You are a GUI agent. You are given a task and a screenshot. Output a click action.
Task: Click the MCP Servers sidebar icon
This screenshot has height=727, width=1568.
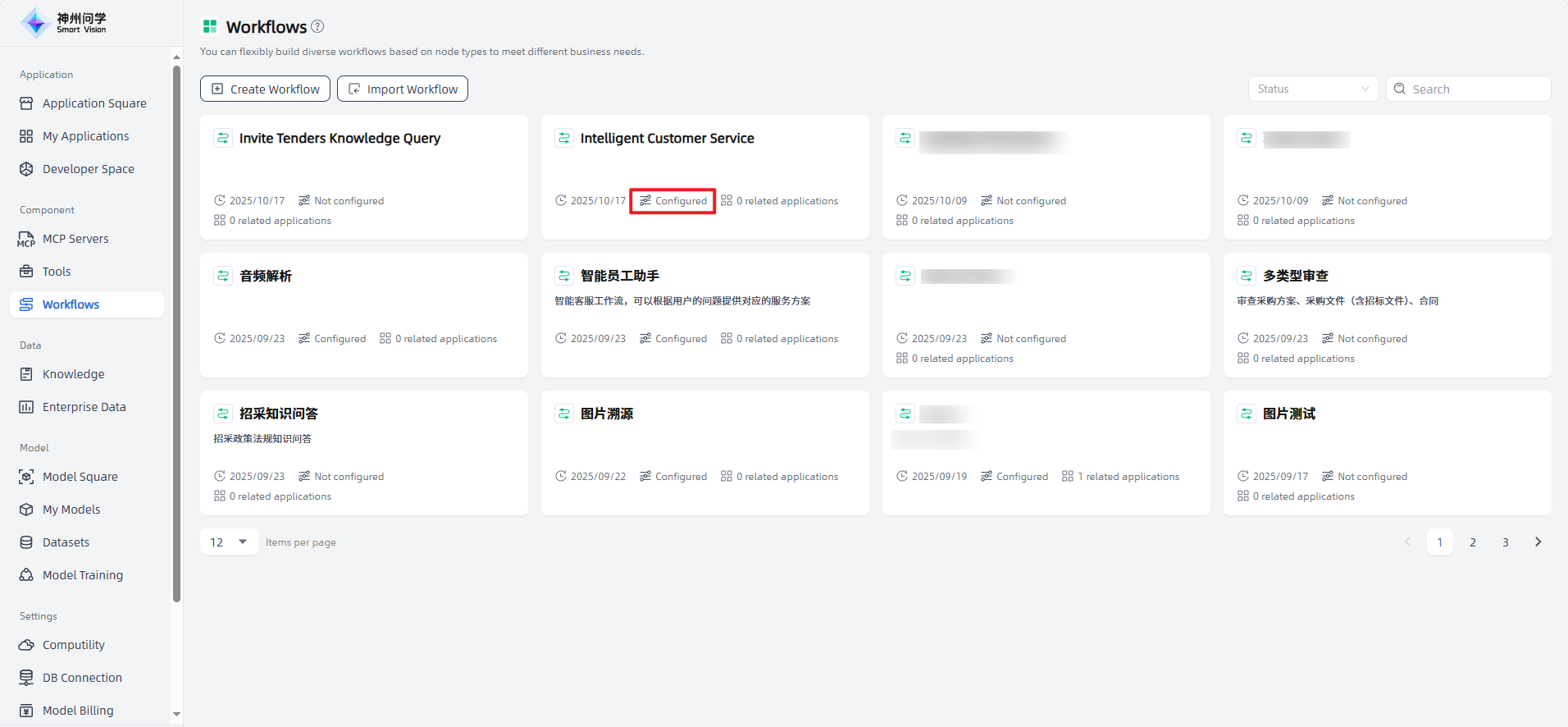coord(26,239)
